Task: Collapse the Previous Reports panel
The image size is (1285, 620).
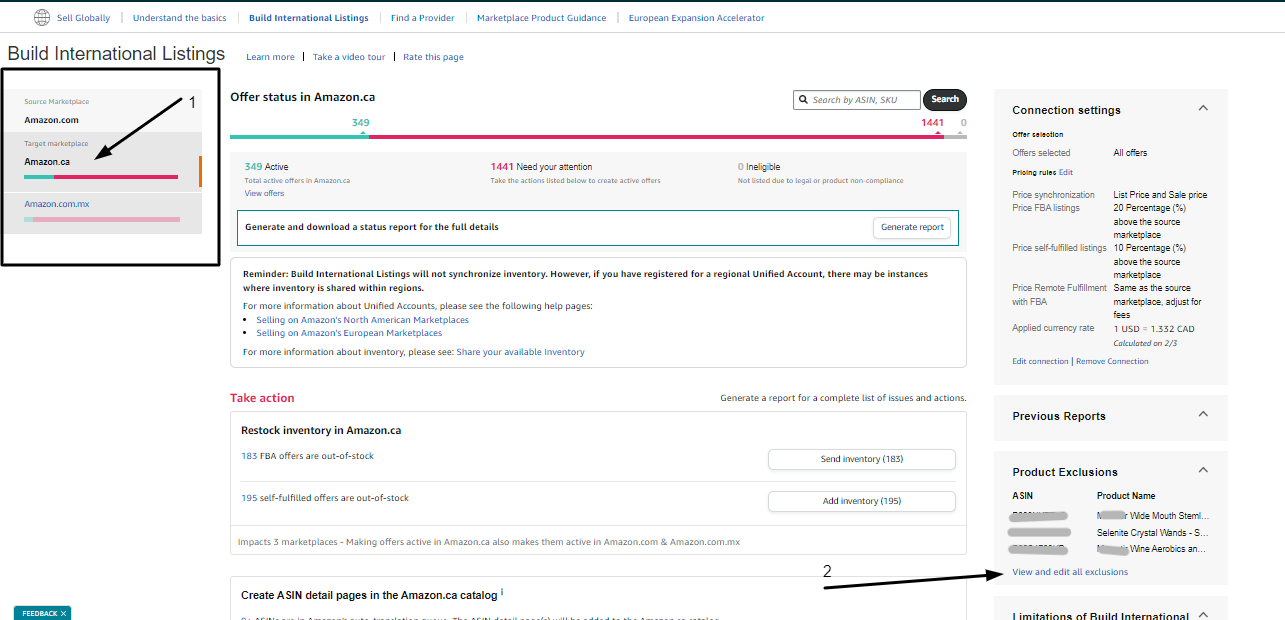Action: coord(1203,414)
